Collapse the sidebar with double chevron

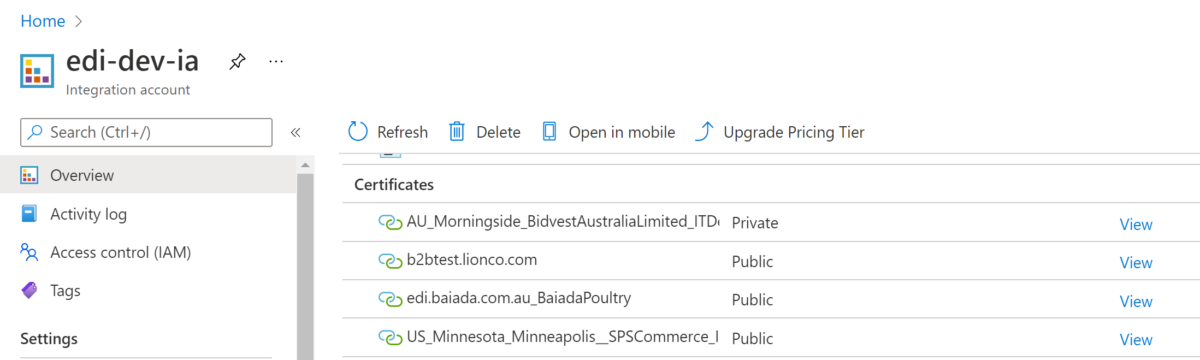pyautogui.click(x=296, y=132)
